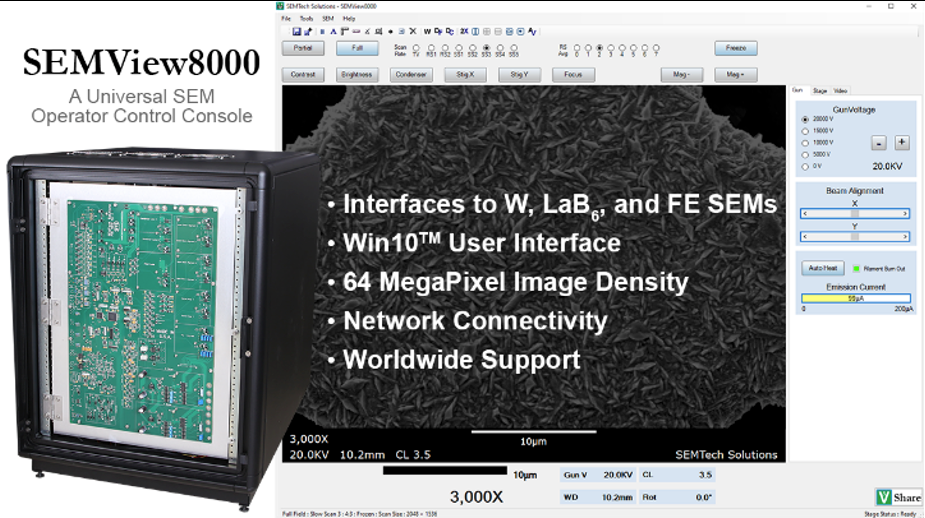
Task: Click the second D-shaped icon before 2X
Action: [450, 31]
